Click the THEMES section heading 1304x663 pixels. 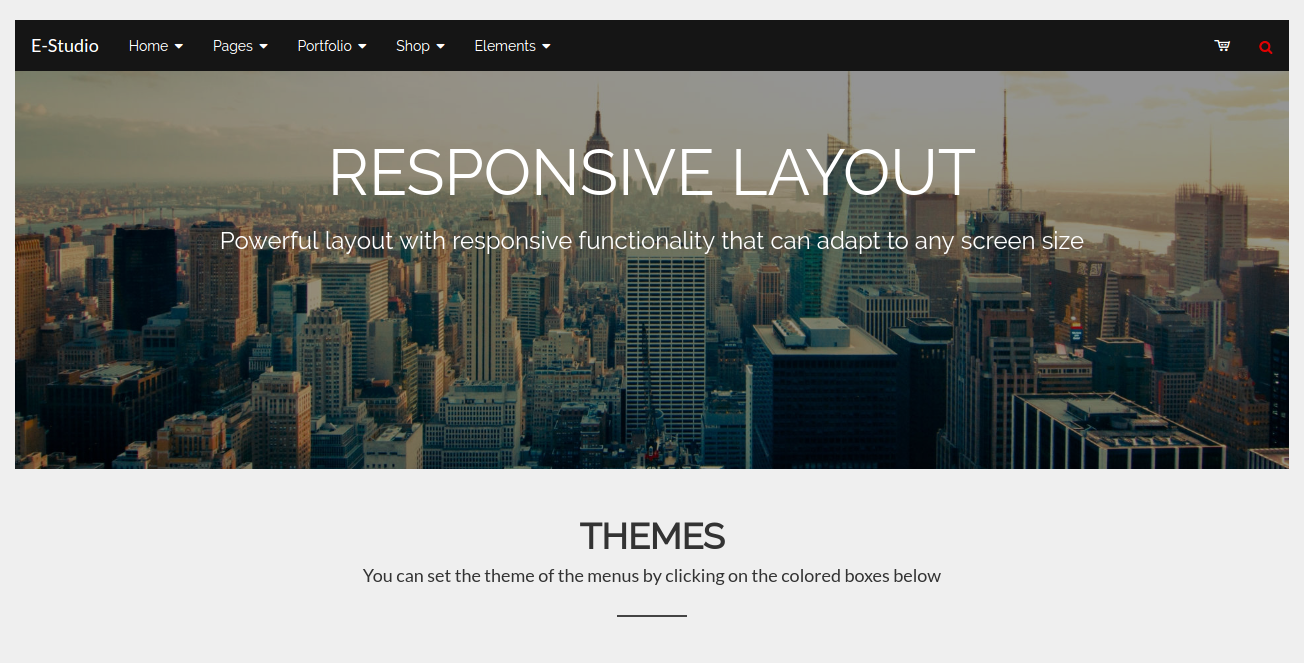652,536
